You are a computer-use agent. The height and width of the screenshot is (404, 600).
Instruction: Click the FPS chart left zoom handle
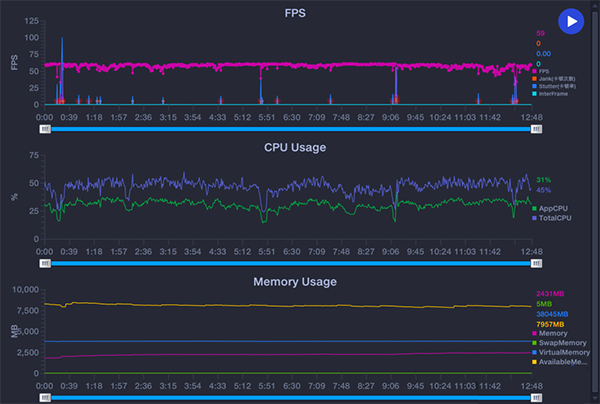45,128
